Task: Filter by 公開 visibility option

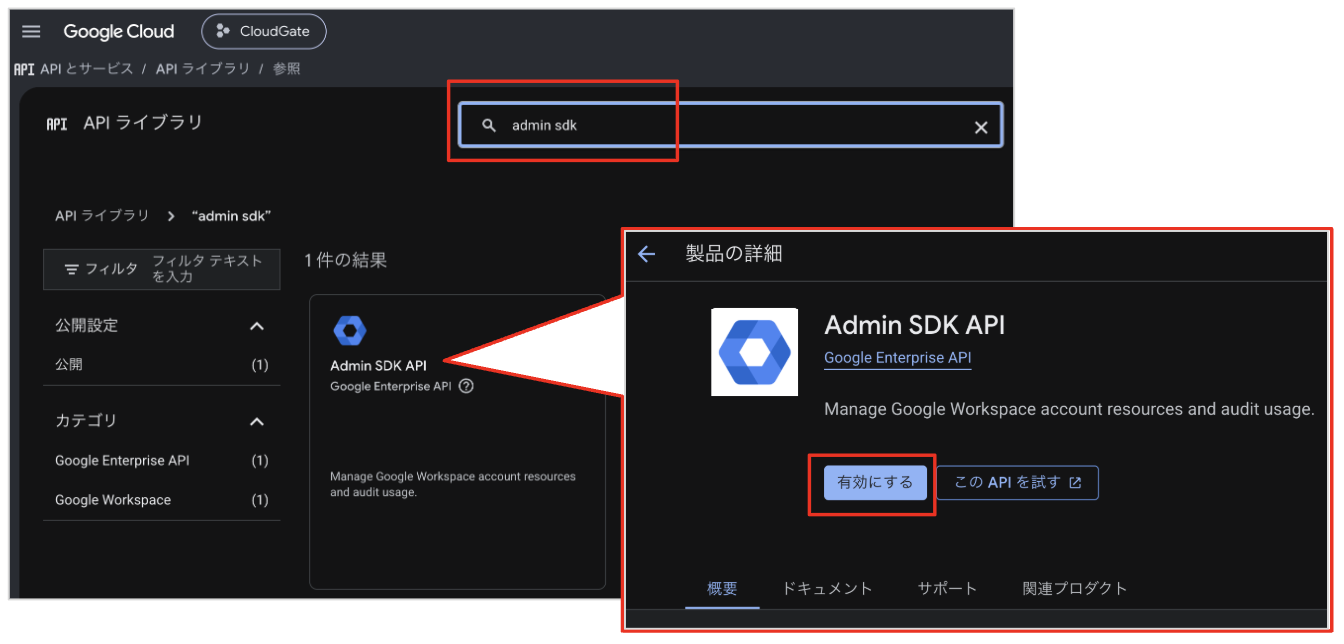Action: click(162, 365)
